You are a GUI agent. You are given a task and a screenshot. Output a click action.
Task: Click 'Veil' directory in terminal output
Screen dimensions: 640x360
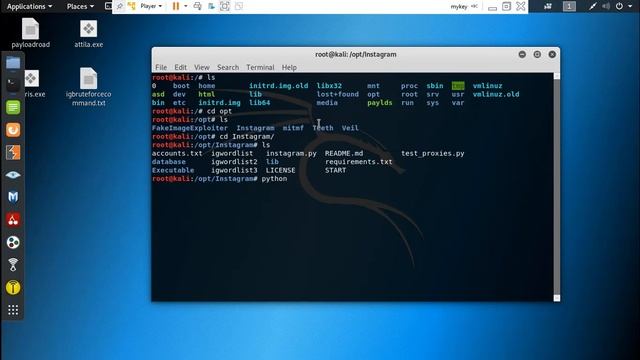[x=350, y=128]
